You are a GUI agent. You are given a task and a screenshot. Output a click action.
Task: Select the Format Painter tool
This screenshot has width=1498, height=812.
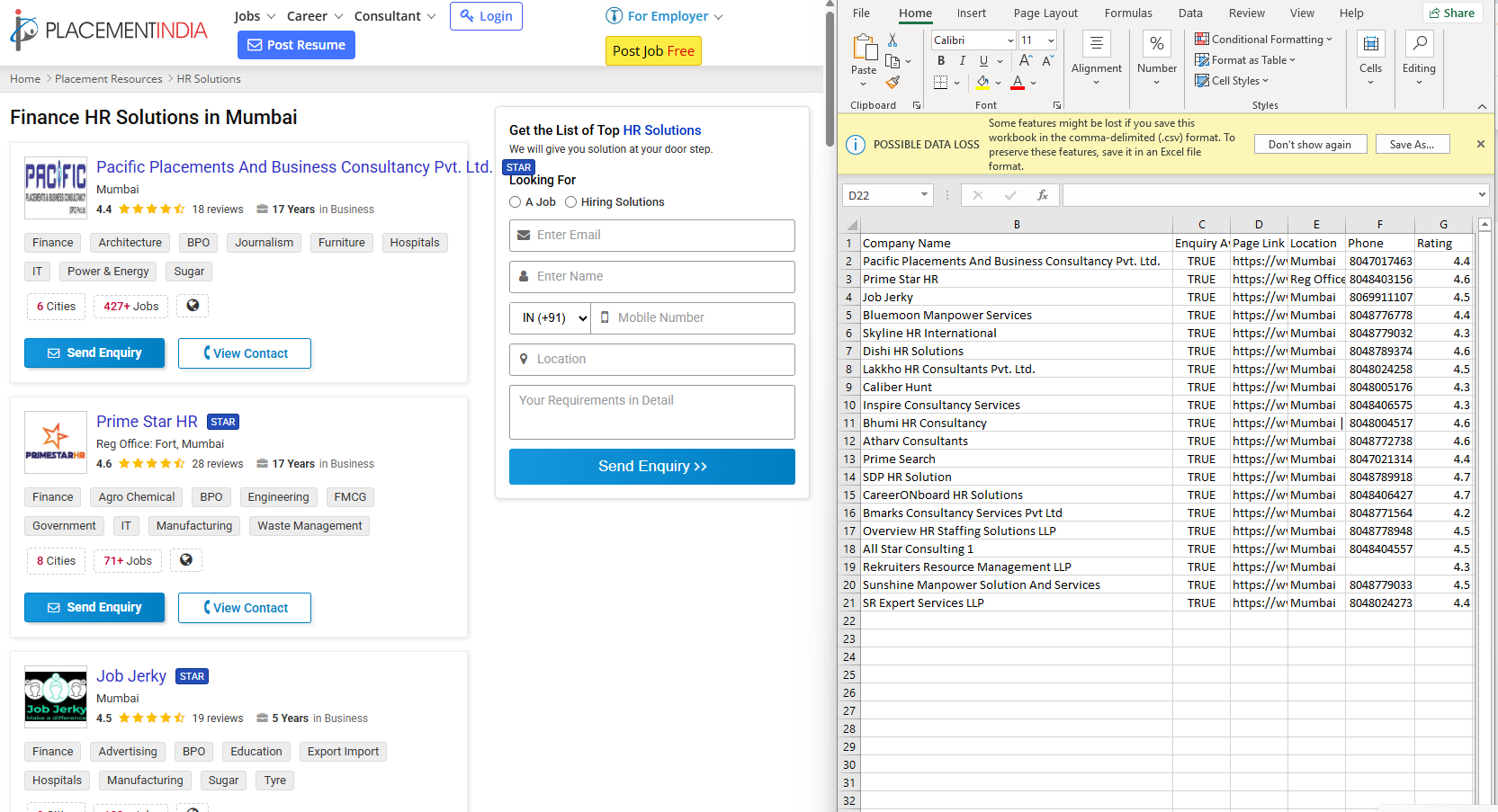893,82
